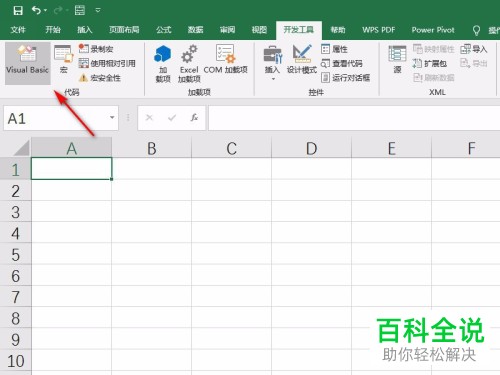
Task: Expand the Name Box dropdown arrow
Action: pos(112,117)
